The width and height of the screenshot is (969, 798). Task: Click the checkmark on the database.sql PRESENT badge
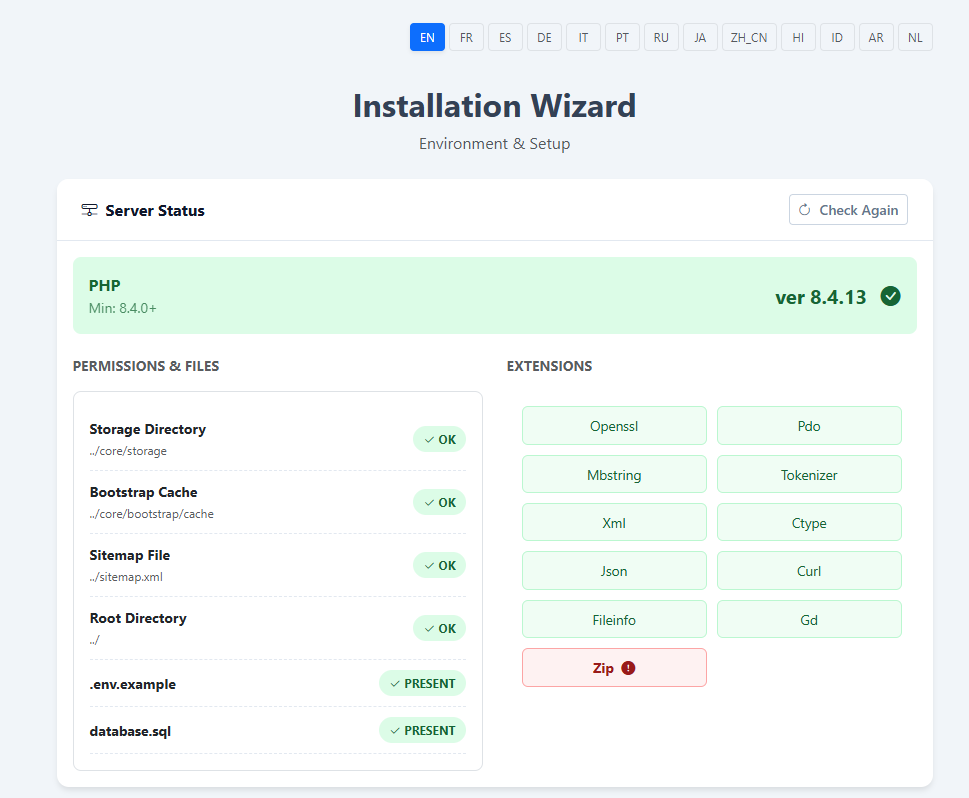[394, 730]
